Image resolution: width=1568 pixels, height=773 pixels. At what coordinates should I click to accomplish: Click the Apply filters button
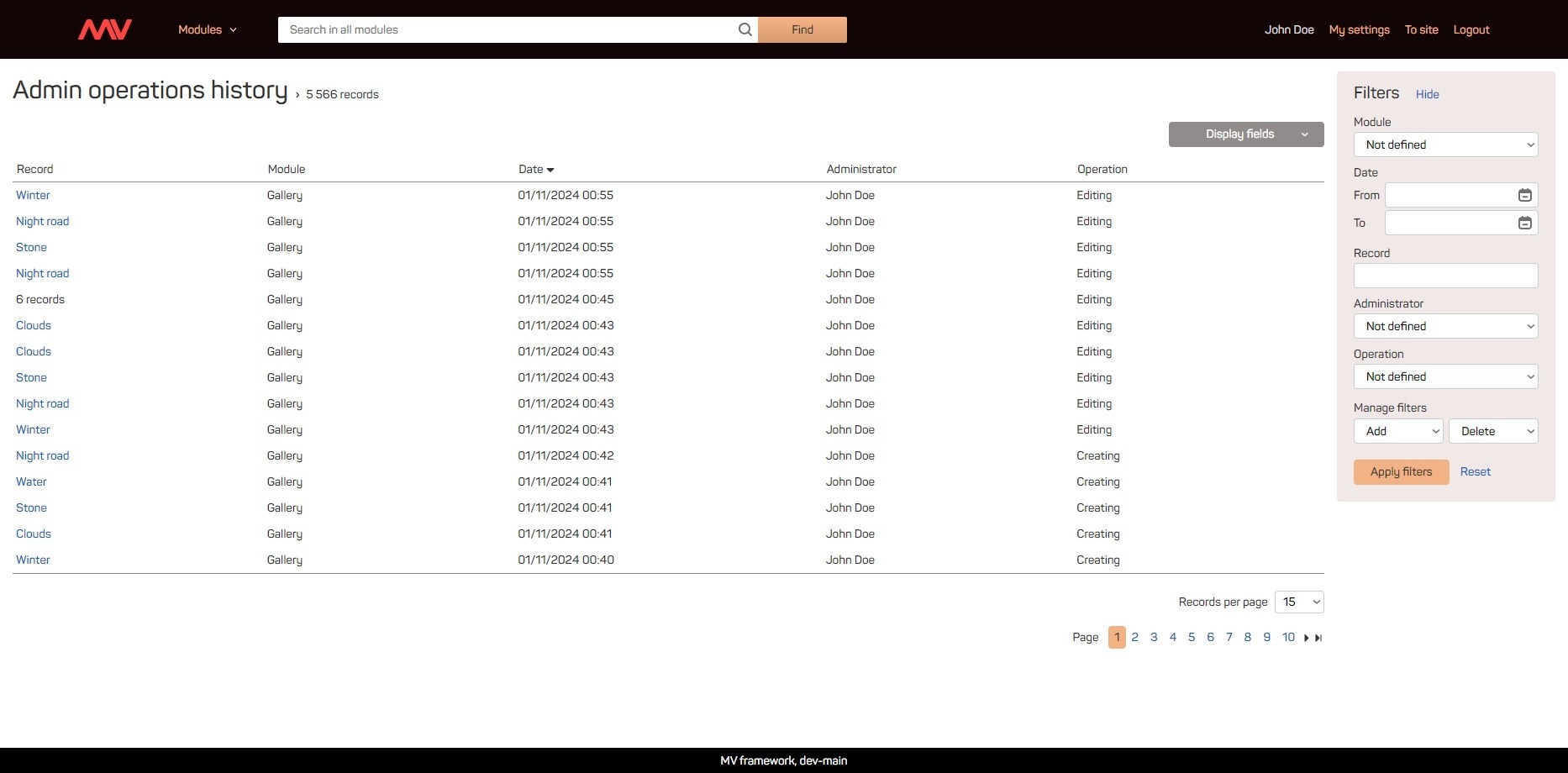[x=1401, y=472]
